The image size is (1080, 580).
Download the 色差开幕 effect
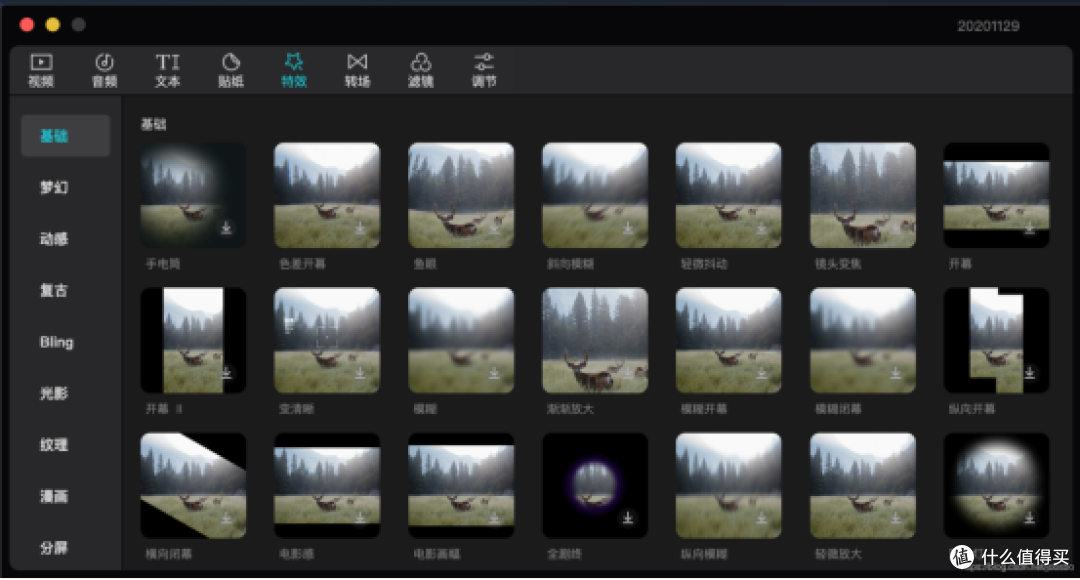[x=360, y=228]
